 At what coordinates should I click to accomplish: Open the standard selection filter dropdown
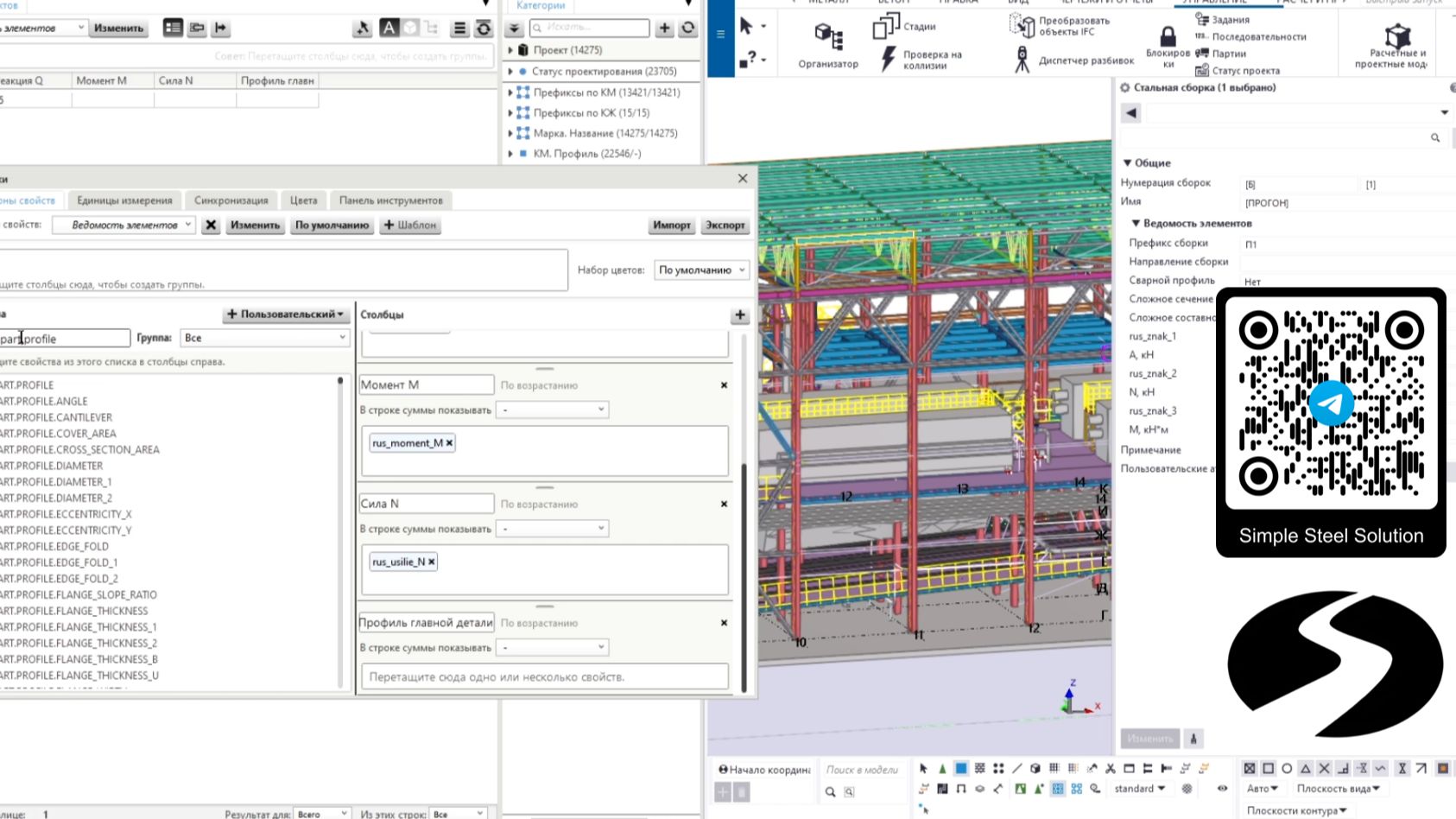coord(1139,788)
